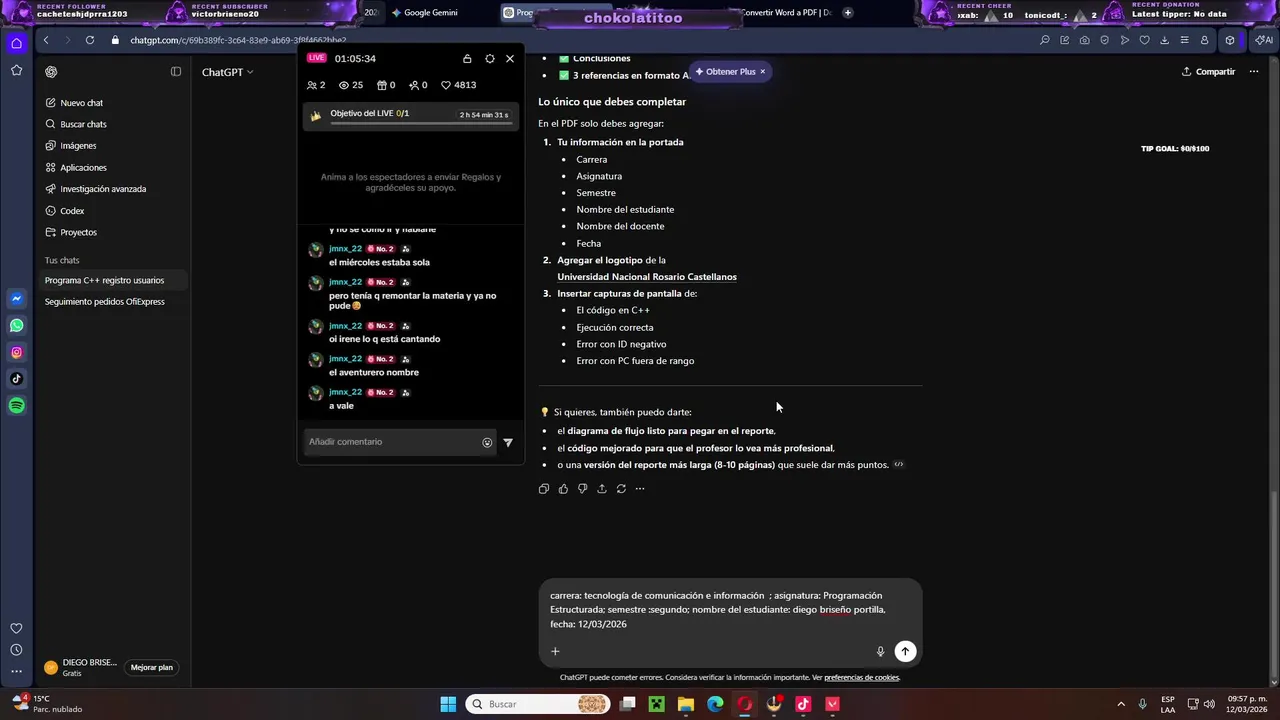This screenshot has height=720, width=1280.
Task: Open TikTok app from taskbar
Action: pos(803,704)
